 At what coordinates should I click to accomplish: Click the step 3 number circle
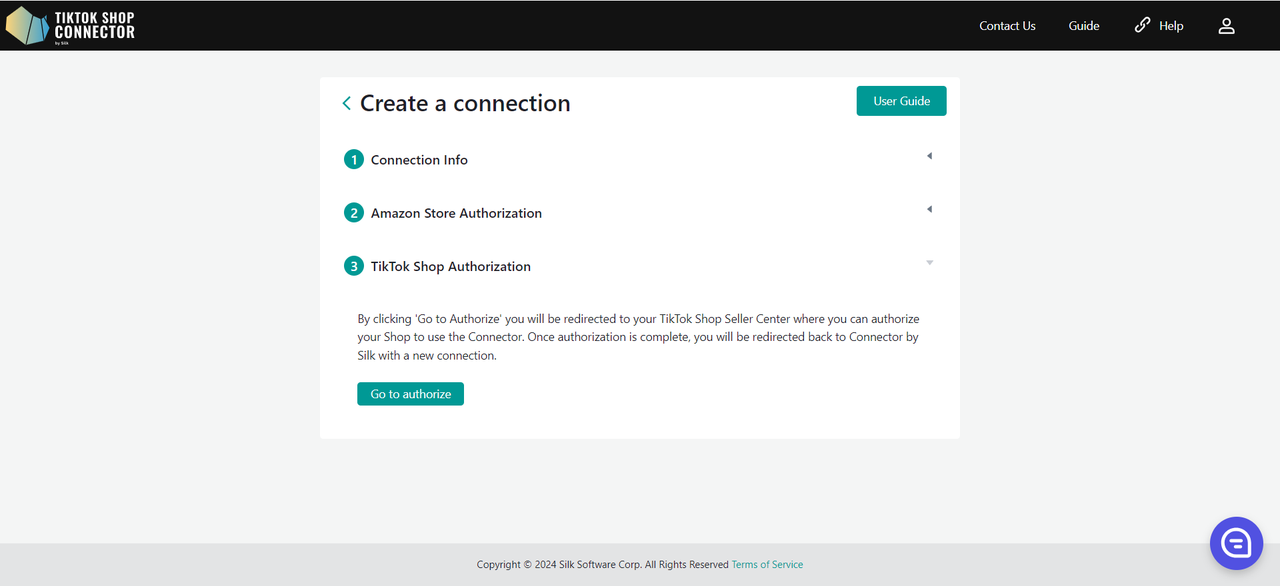tap(353, 266)
